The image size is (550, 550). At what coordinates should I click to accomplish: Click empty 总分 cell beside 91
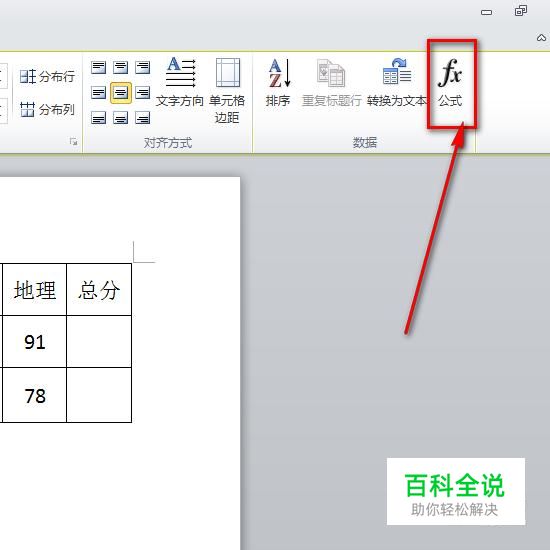point(99,342)
